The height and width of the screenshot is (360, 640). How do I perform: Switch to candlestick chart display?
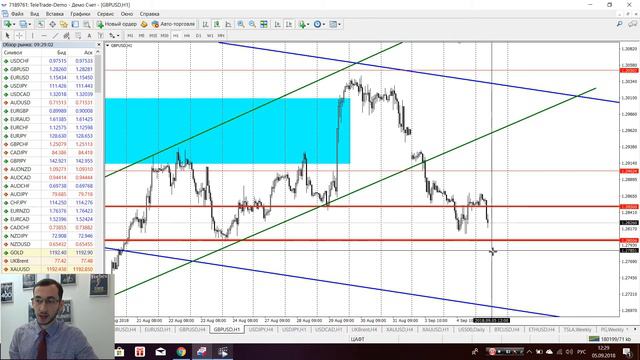point(217,24)
